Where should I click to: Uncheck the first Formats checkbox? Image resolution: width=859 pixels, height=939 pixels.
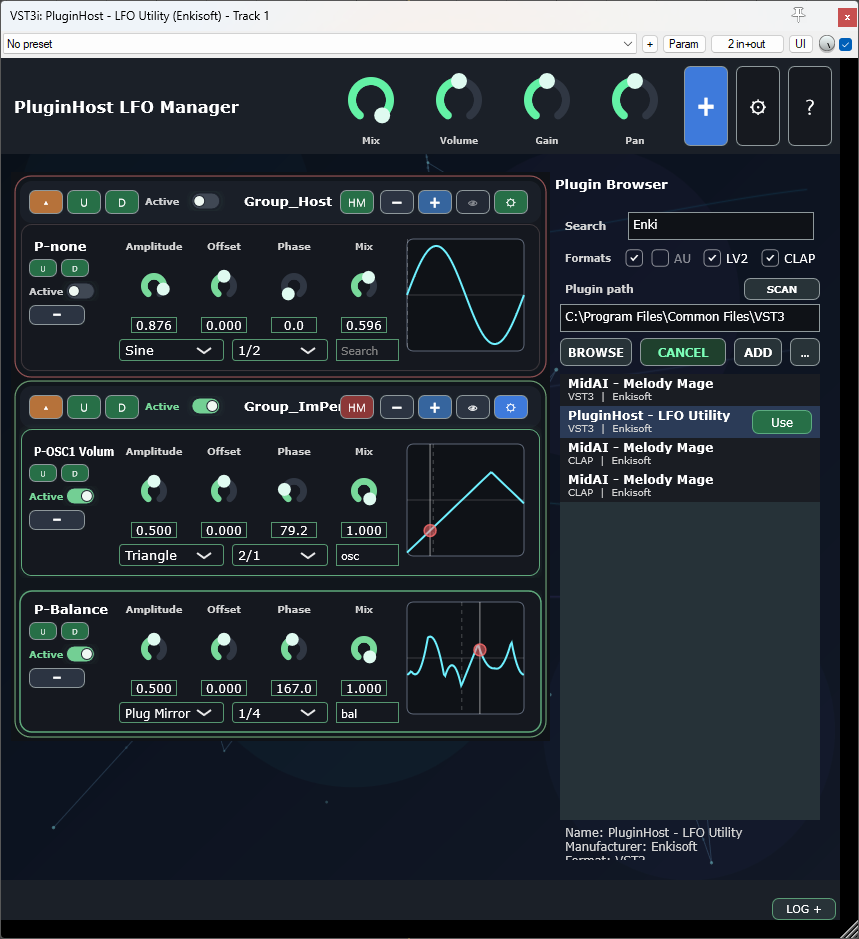click(x=634, y=258)
